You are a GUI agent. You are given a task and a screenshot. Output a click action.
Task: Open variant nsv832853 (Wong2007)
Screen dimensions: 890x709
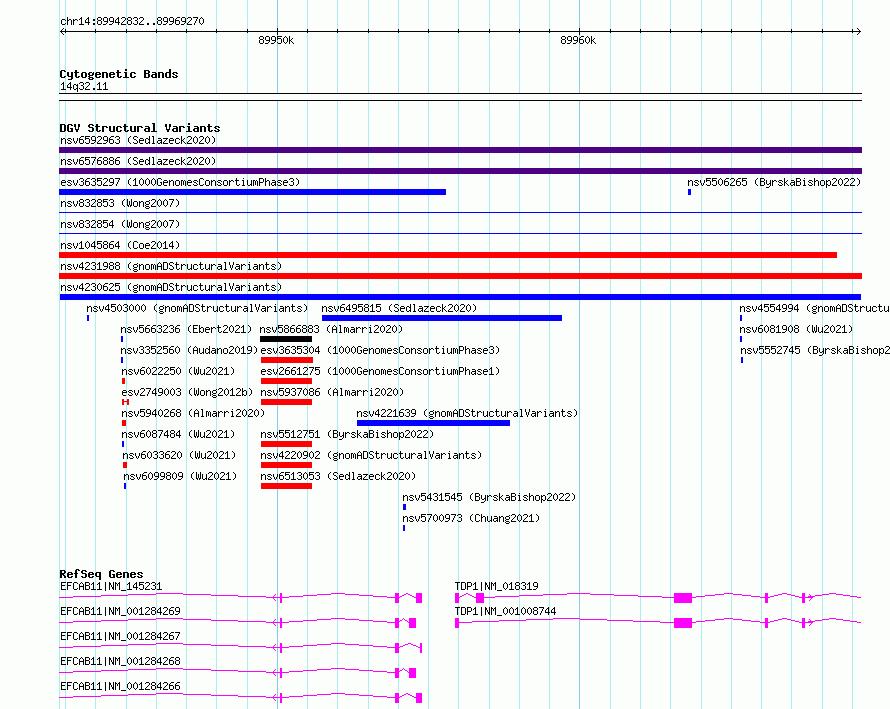point(120,203)
